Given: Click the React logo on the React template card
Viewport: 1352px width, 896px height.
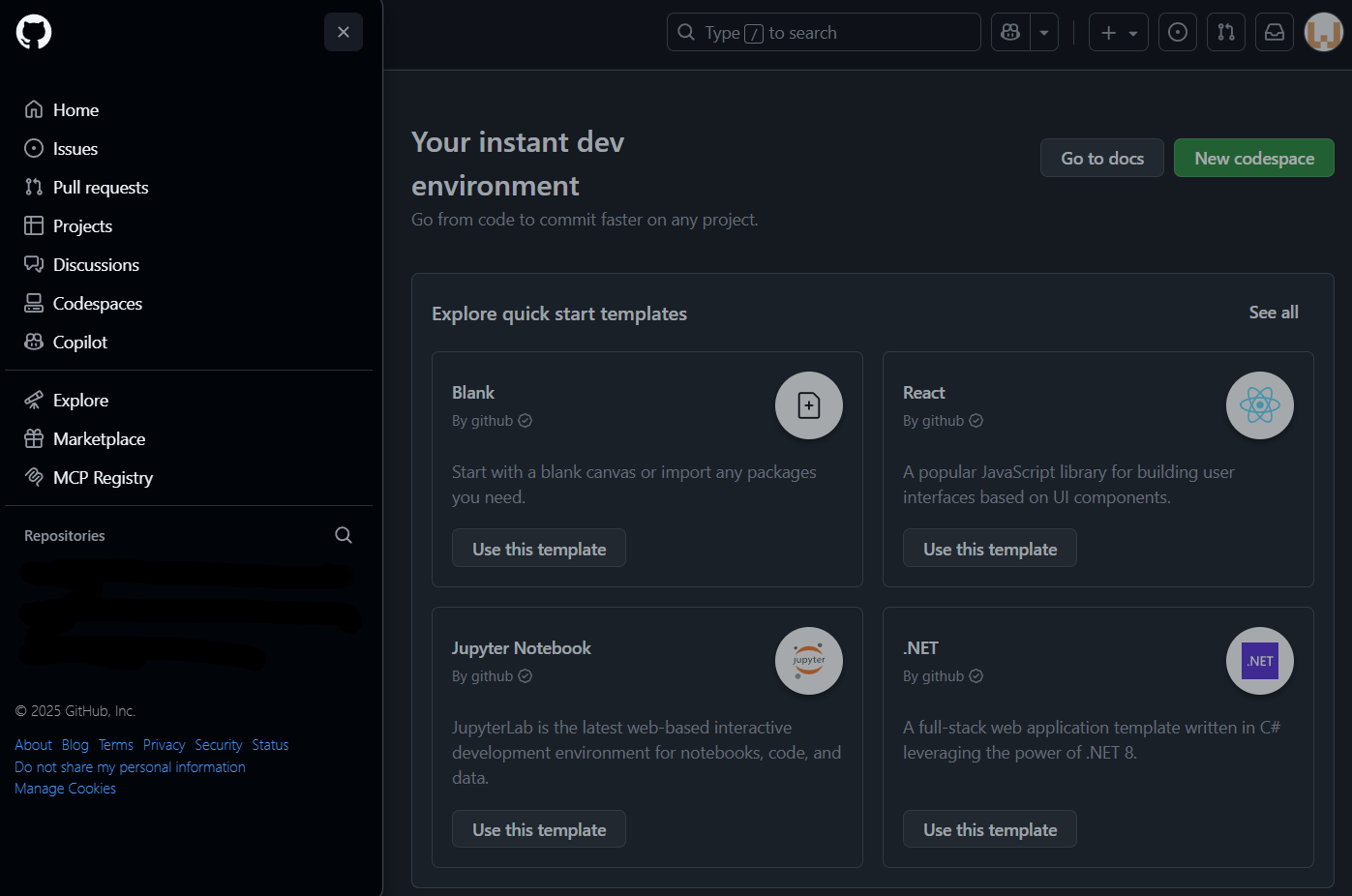Looking at the screenshot, I should tap(1259, 405).
